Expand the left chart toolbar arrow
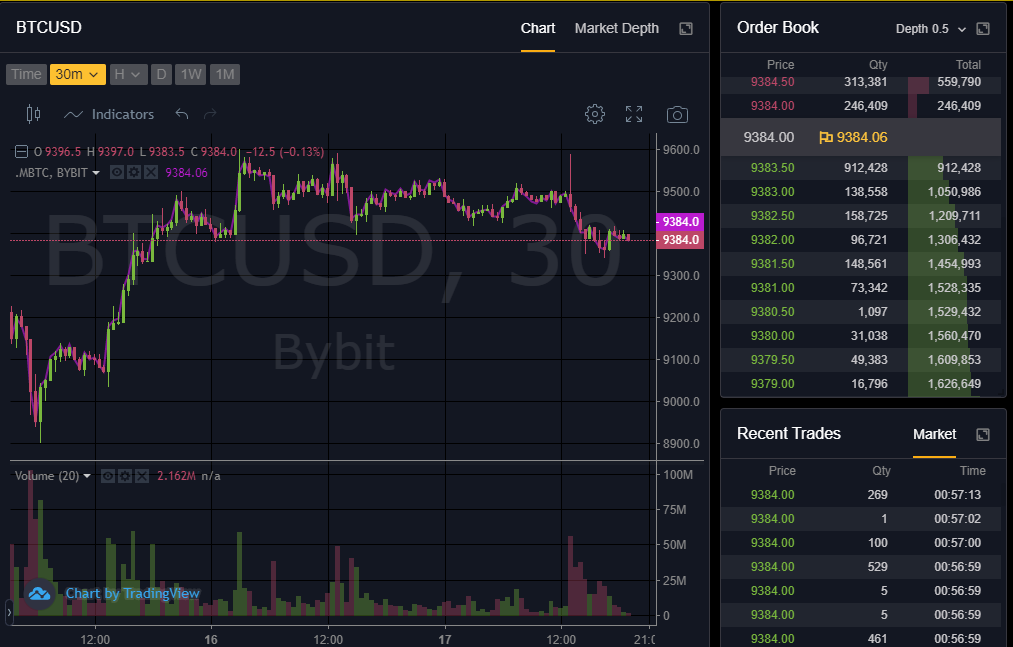The image size is (1013, 647). tap(9, 611)
